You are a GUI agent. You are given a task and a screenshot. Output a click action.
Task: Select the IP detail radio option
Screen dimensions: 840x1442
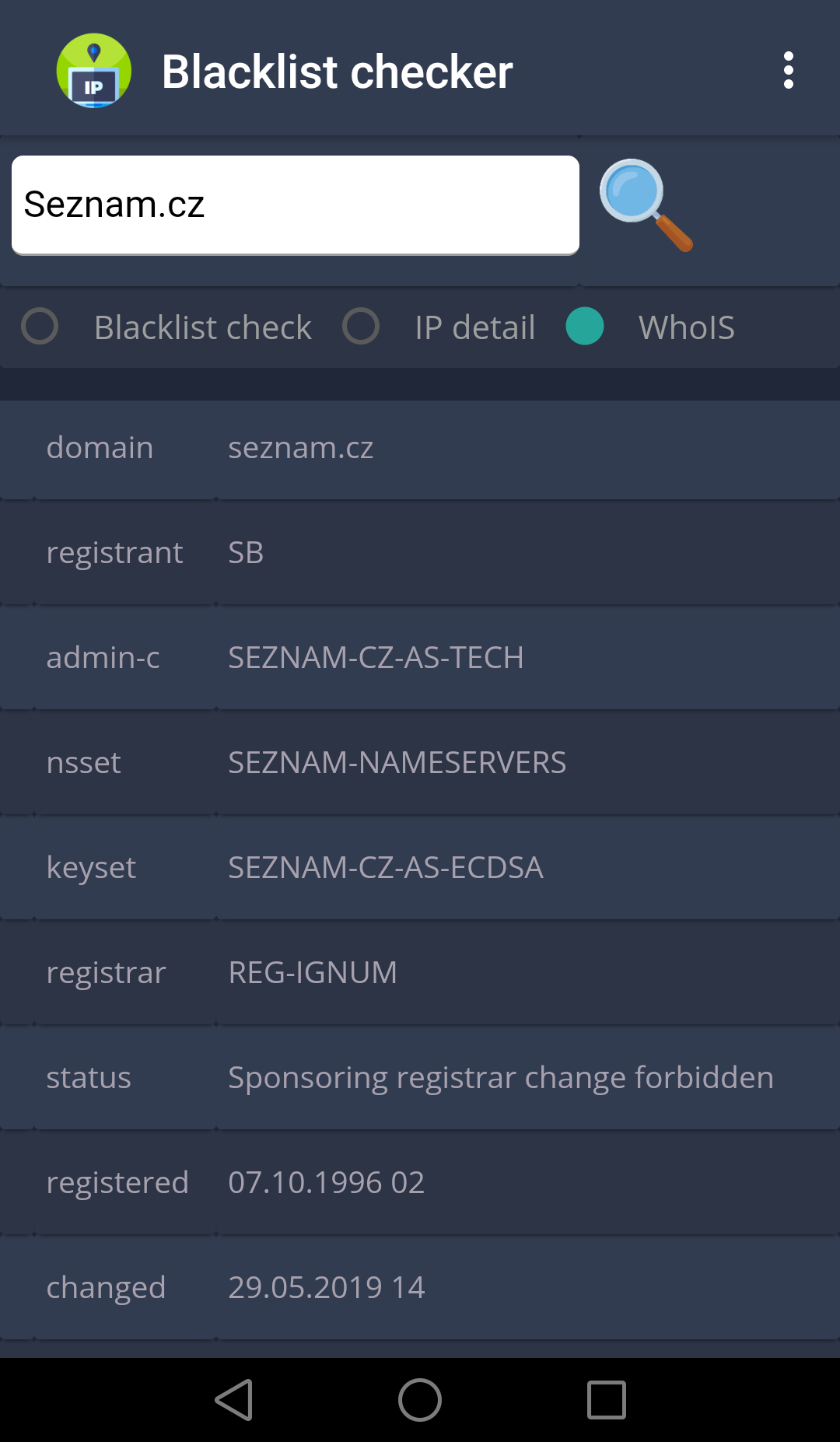click(x=362, y=327)
